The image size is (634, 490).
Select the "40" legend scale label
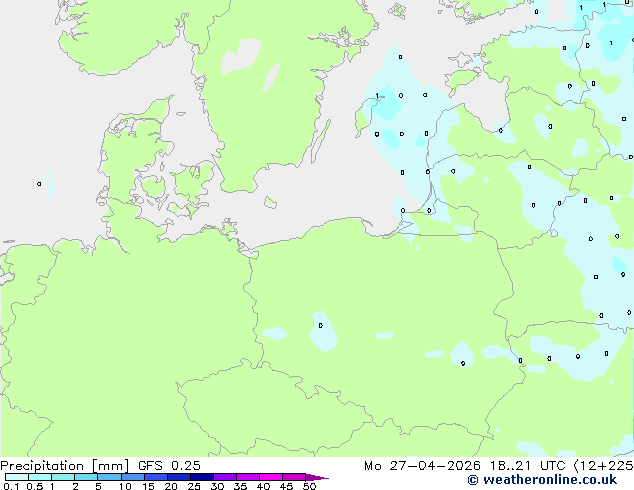(263, 486)
